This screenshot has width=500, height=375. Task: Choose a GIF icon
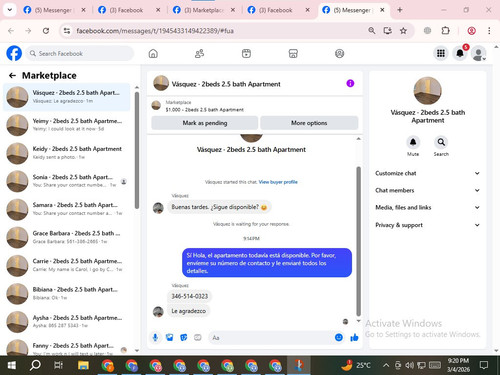click(198, 338)
